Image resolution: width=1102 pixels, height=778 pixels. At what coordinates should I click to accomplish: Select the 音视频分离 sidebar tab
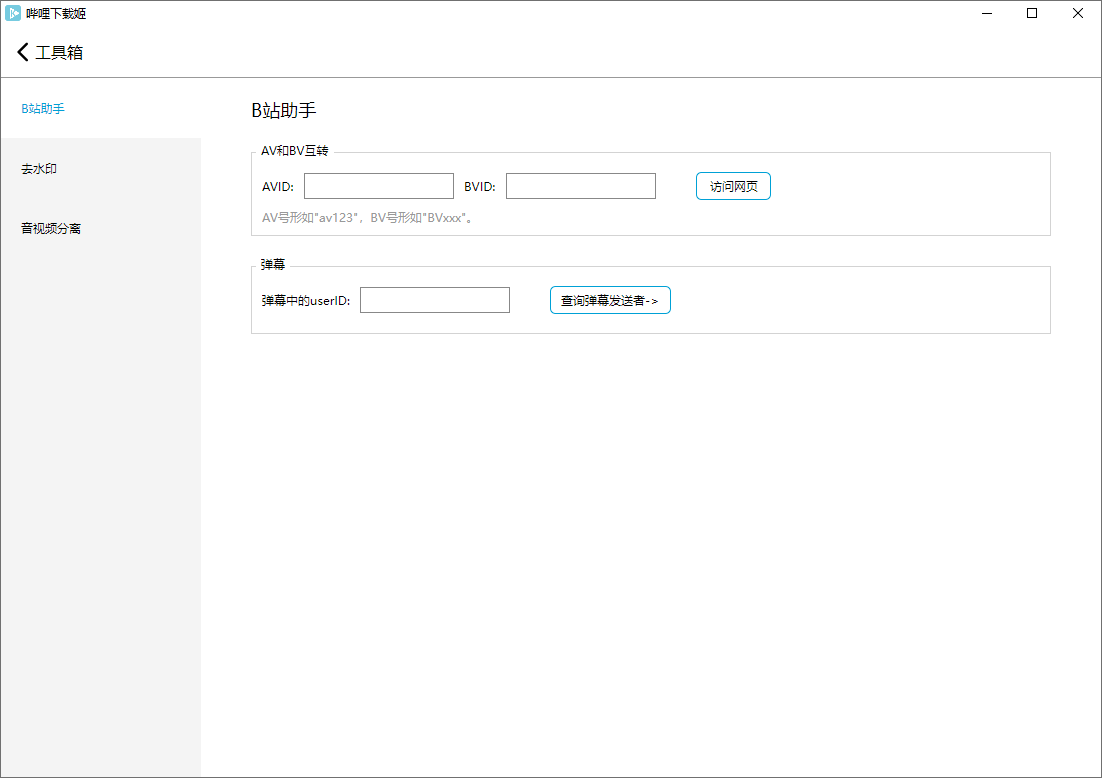tap(51, 229)
